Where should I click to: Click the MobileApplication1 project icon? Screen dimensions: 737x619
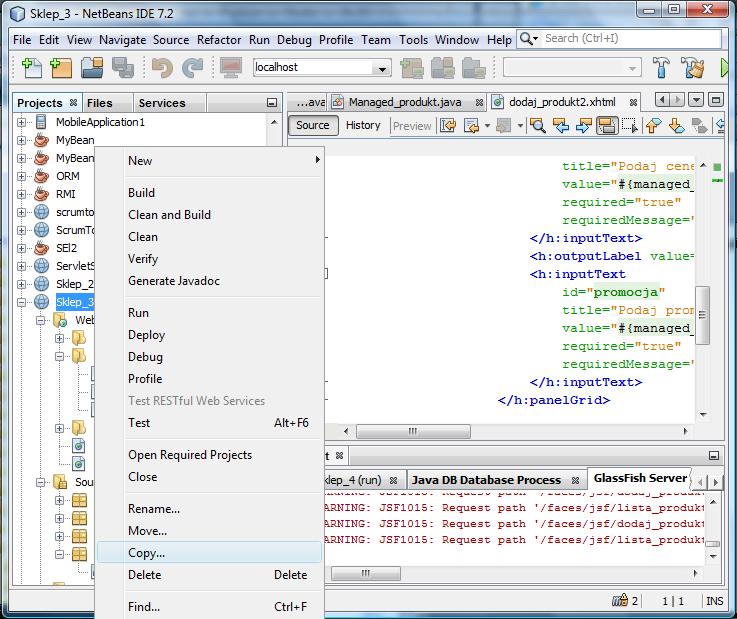[x=41, y=122]
